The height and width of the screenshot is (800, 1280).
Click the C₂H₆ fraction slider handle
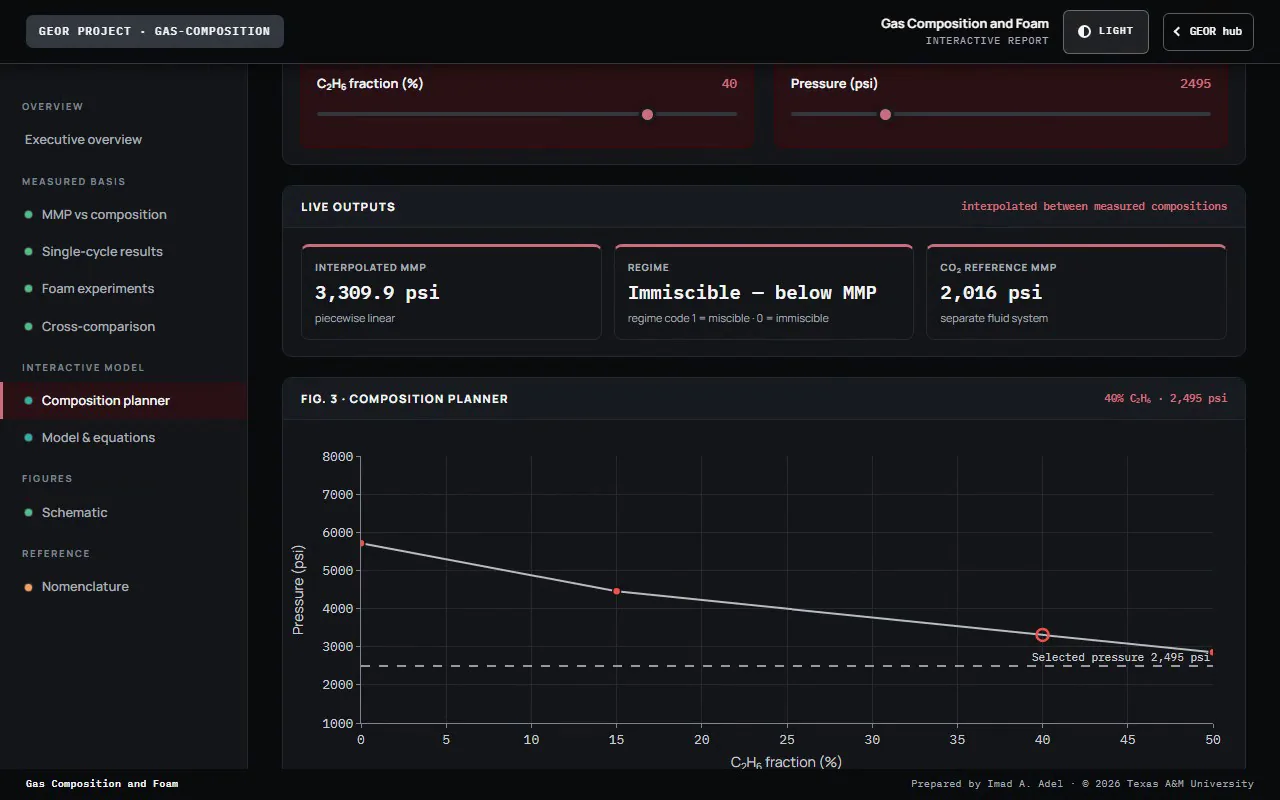[647, 114]
